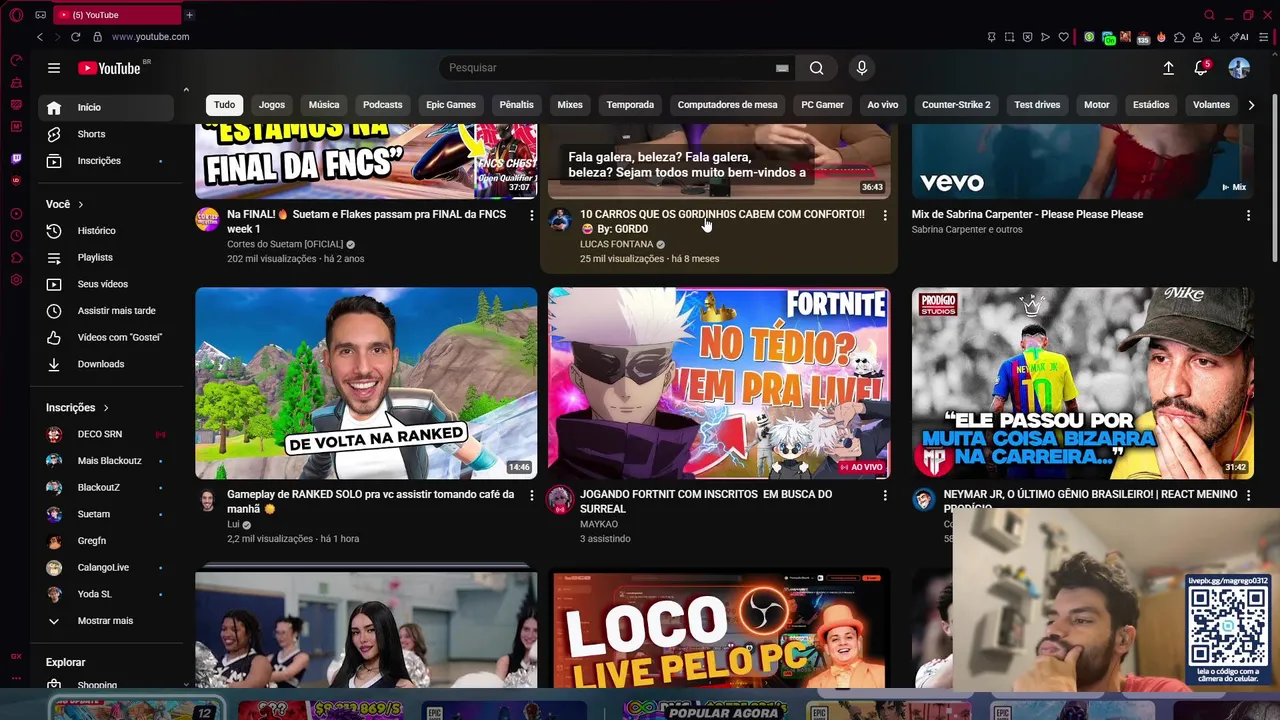1280x720 pixels.
Task: Open video title Na FINAL Suetam e Flakes
Action: 366,221
